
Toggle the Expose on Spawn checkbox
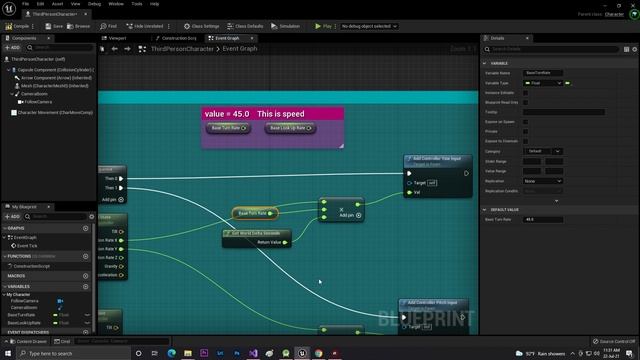(526, 122)
